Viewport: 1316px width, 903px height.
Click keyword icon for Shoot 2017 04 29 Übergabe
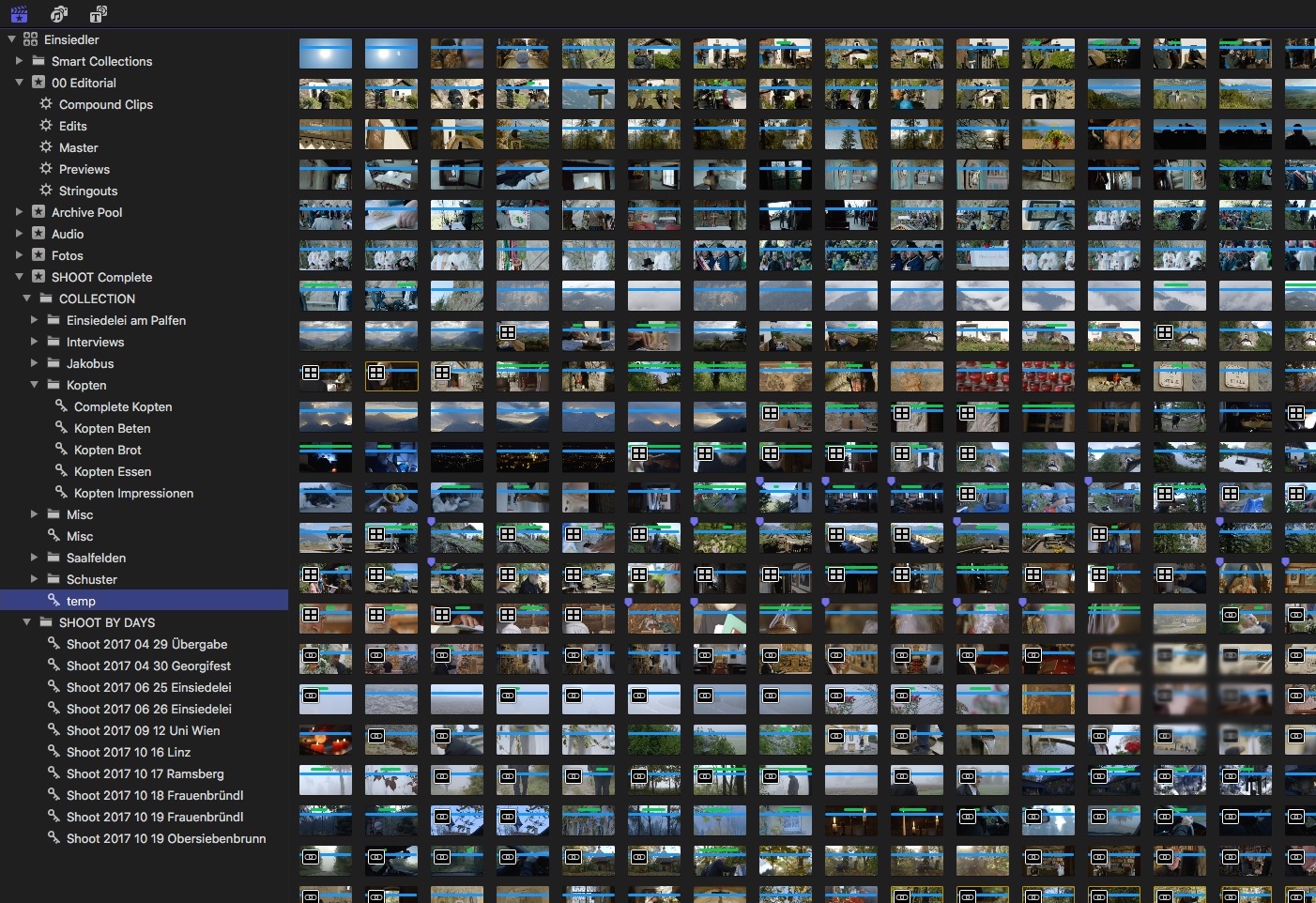tap(53, 644)
